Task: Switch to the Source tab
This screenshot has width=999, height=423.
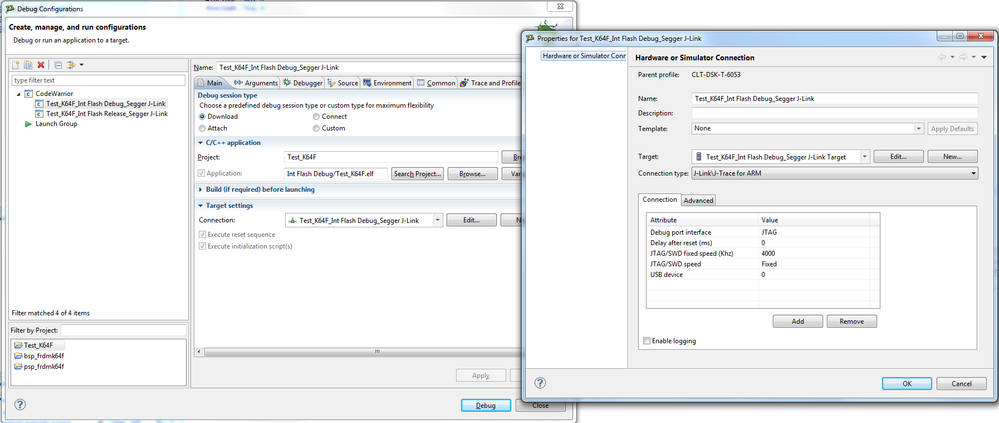Action: pos(343,83)
